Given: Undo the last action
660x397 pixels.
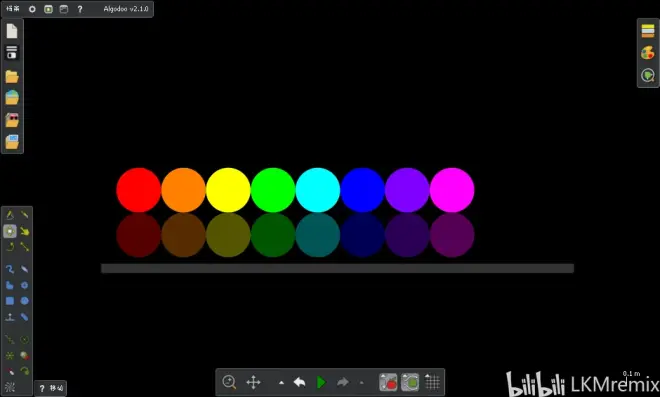Looking at the screenshot, I should click(299, 382).
